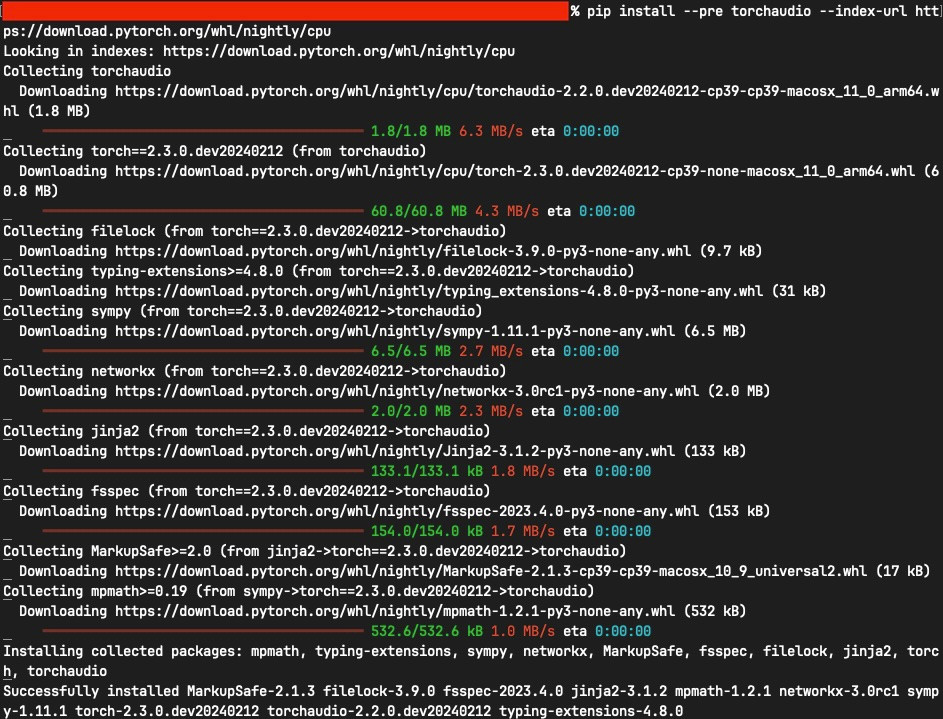
Task: Click the '60.8/60.8 MB' size text
Action: [419, 211]
